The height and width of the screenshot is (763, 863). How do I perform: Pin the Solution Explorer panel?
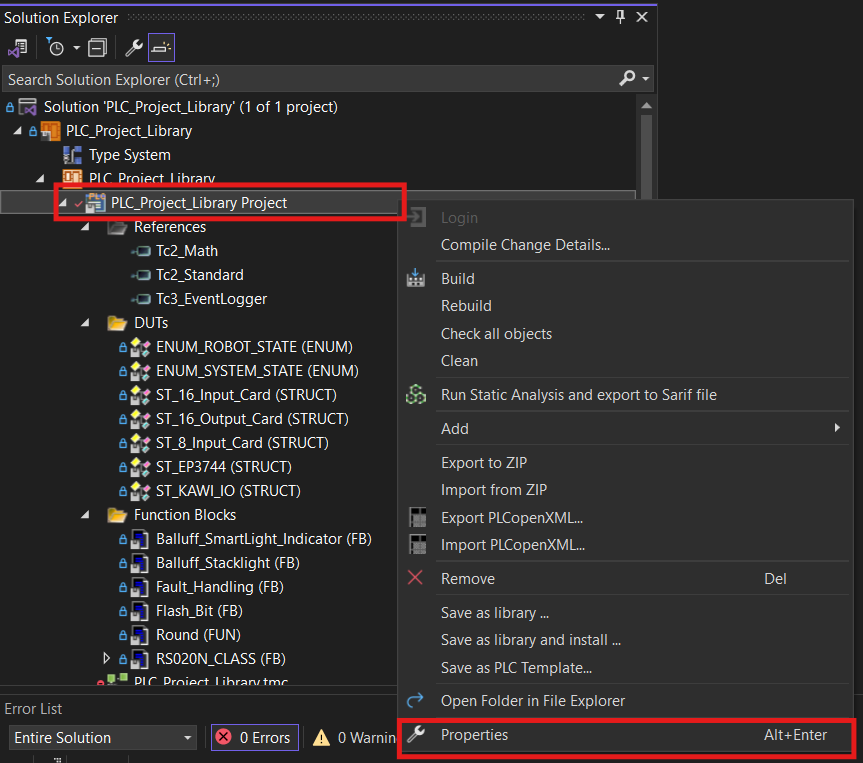[x=620, y=17]
